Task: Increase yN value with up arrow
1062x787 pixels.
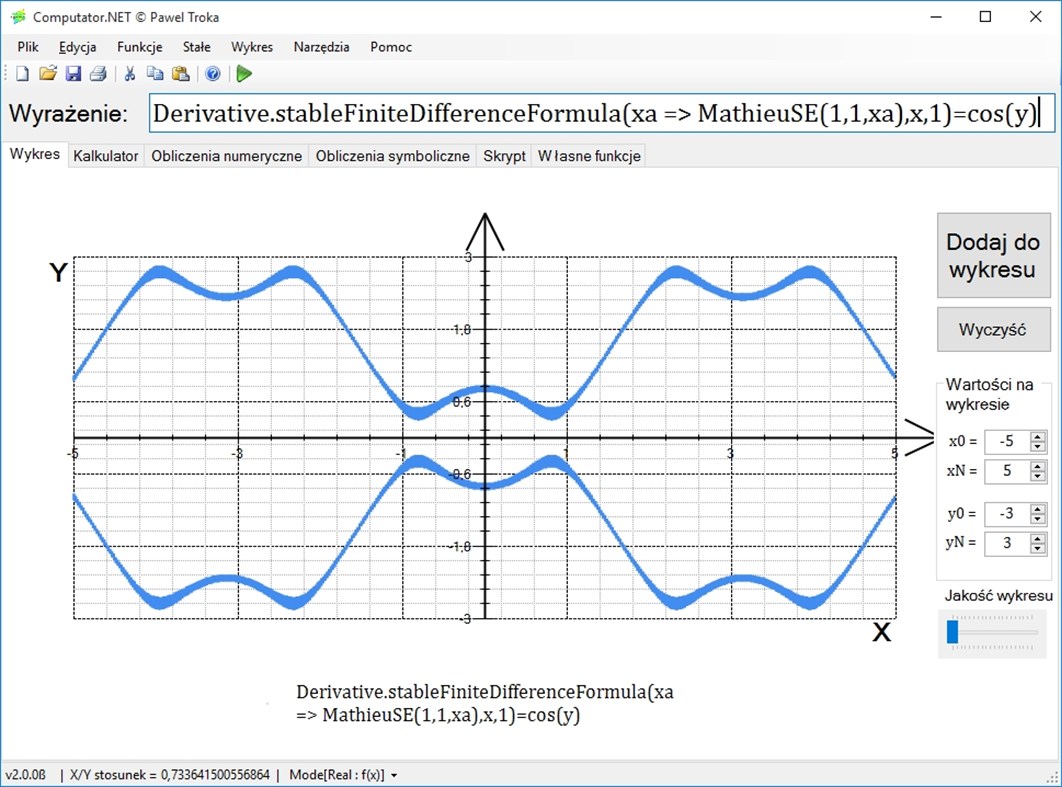Action: coord(1038,538)
